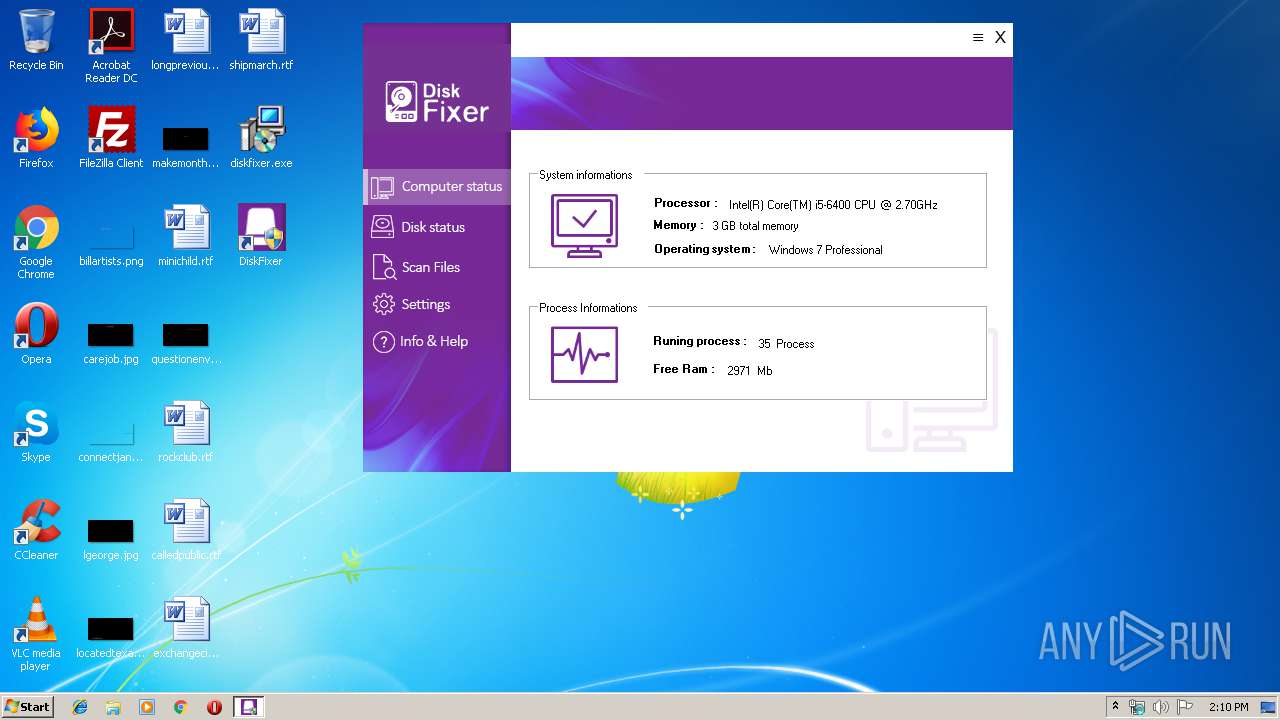Click the Info & Help question icon
This screenshot has width=1280, height=720.
tap(383, 342)
